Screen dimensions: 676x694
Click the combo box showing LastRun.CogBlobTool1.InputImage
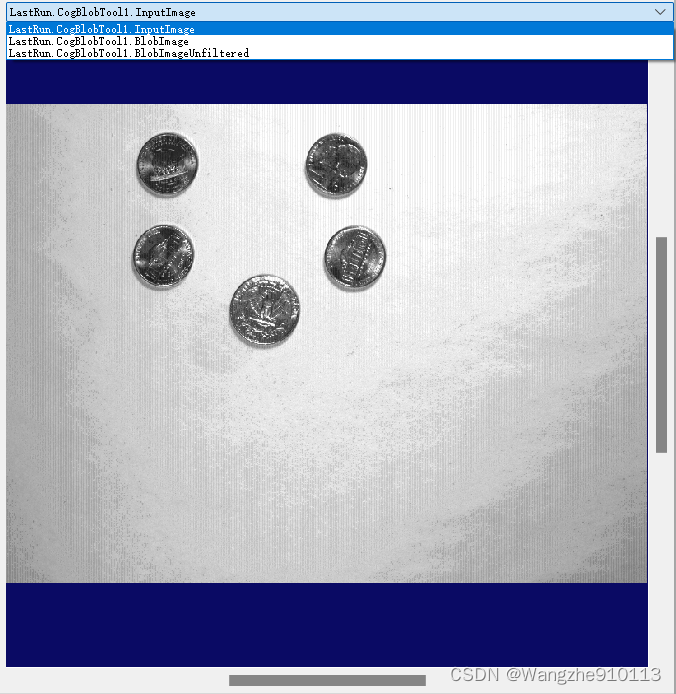(x=340, y=12)
